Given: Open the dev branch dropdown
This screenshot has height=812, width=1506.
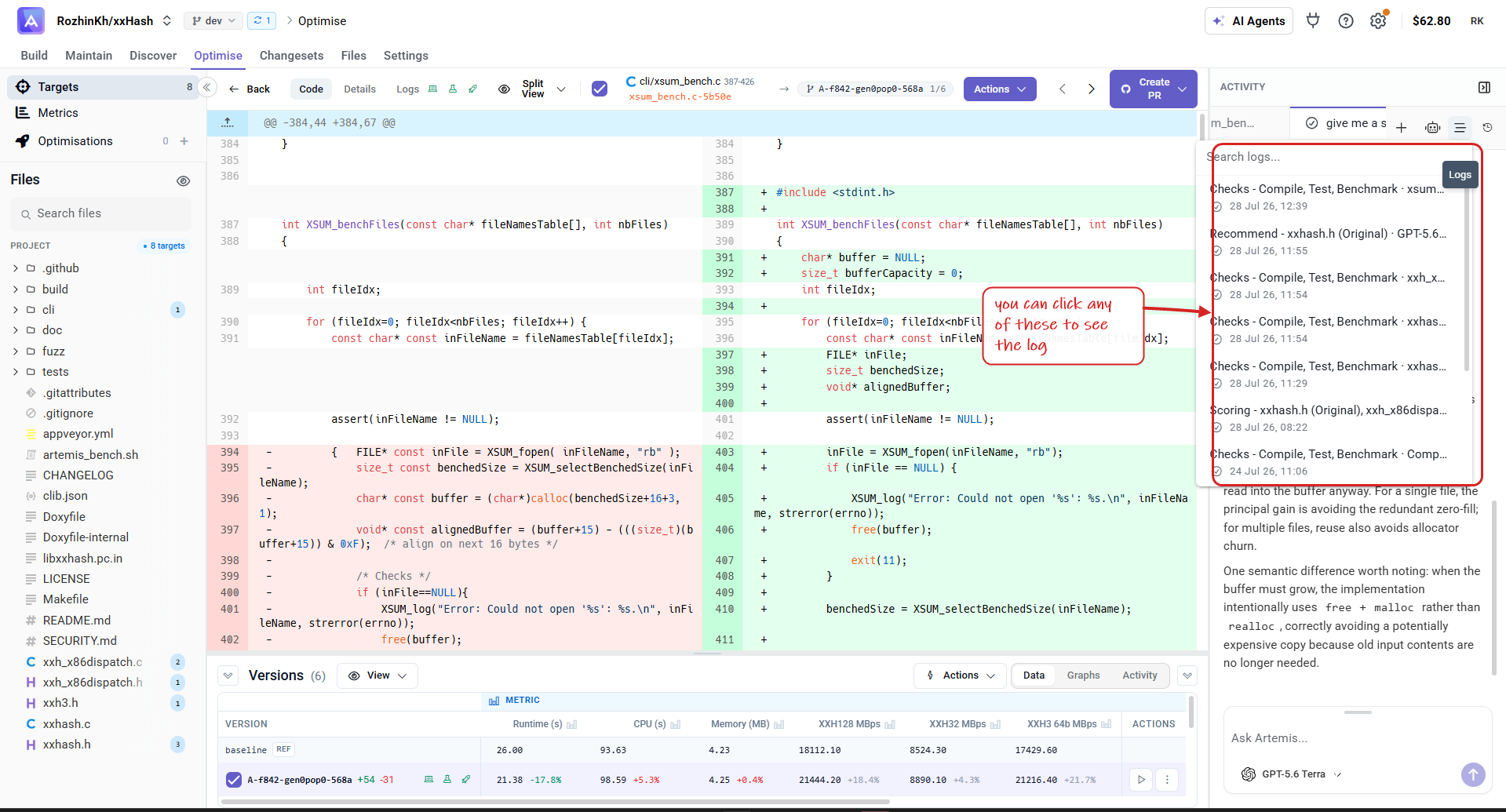Looking at the screenshot, I should (214, 21).
